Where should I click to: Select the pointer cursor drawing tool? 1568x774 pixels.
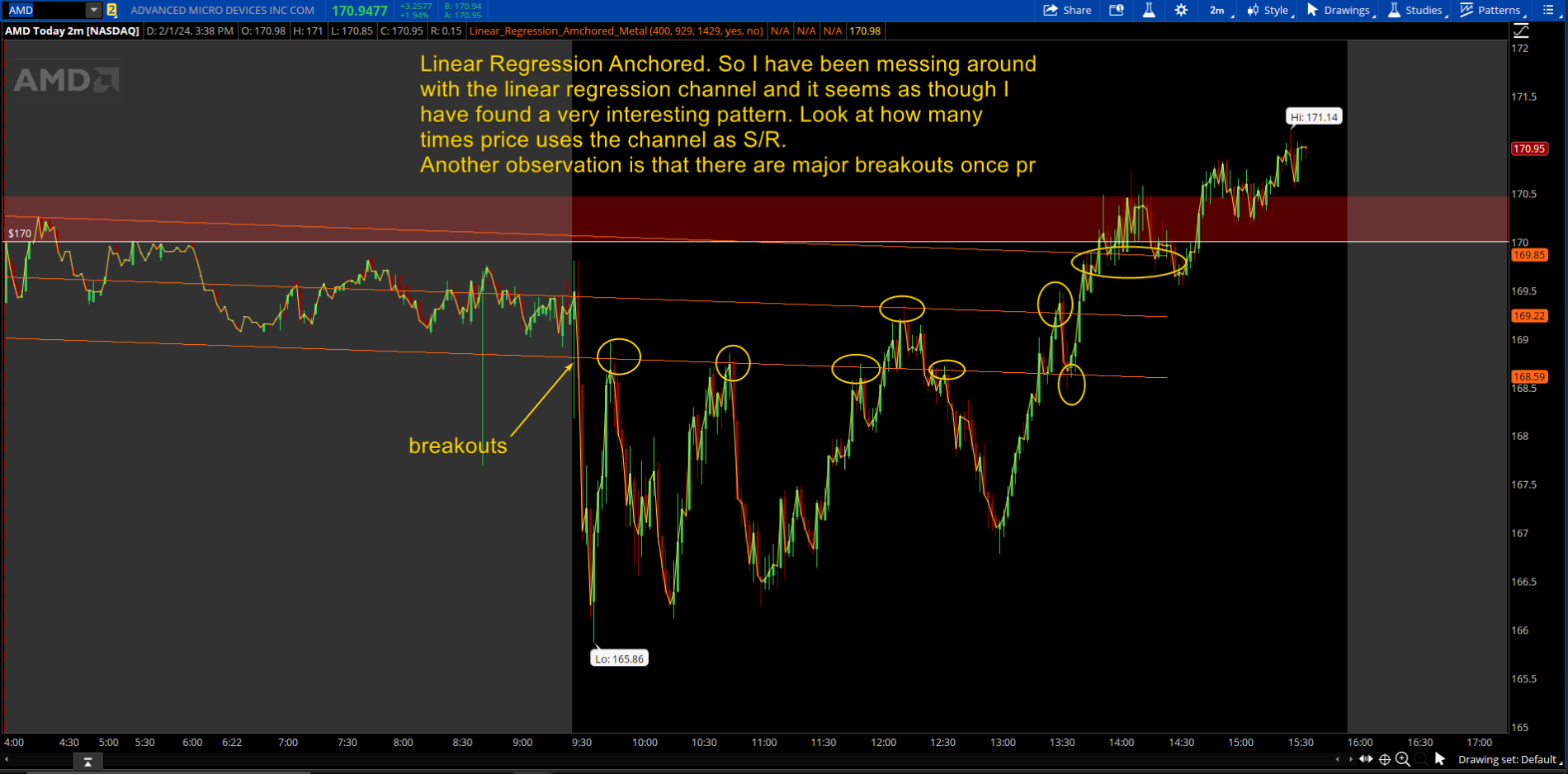(1440, 759)
